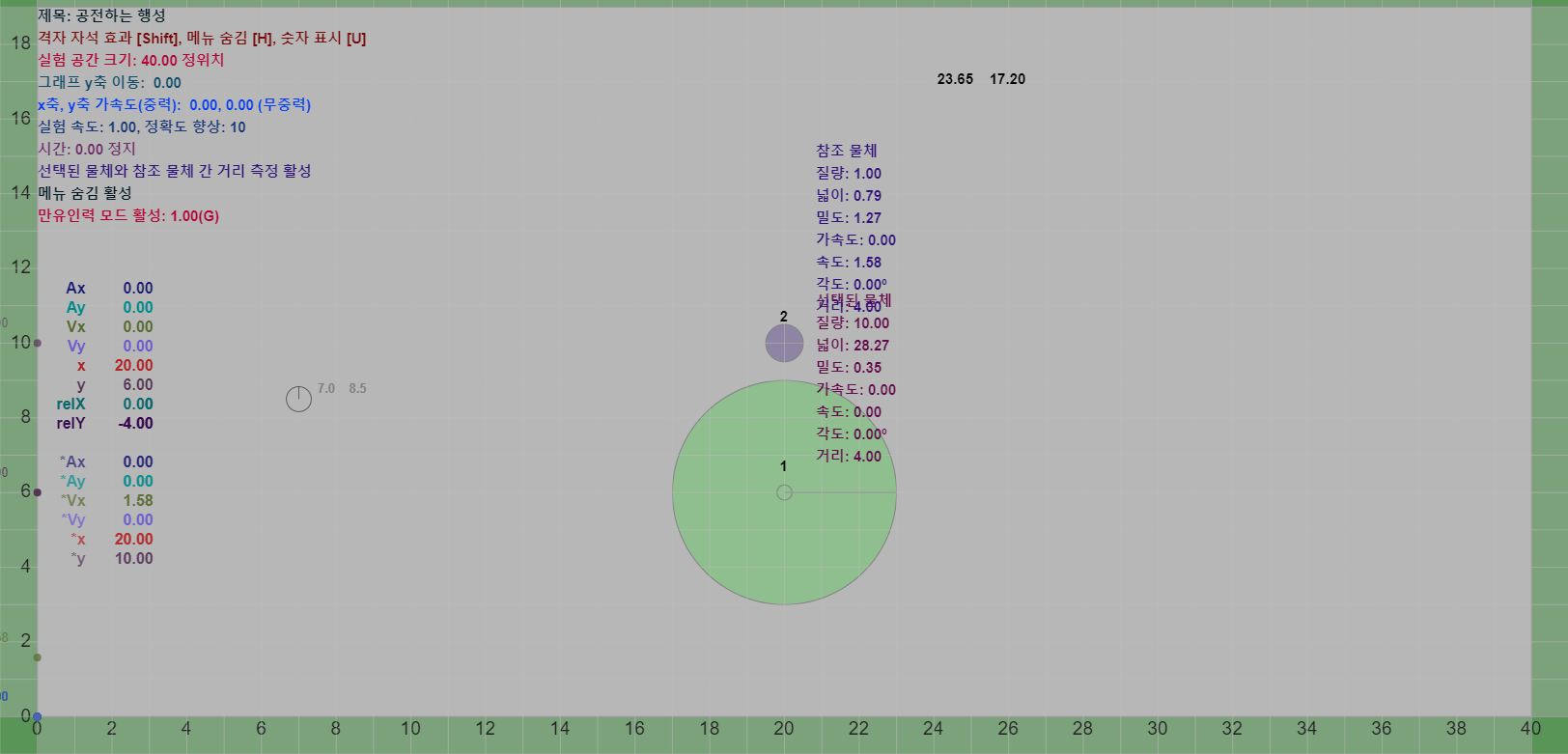Click the 실험 속도: 1.00 setting line
The image size is (1568, 754).
142,126
